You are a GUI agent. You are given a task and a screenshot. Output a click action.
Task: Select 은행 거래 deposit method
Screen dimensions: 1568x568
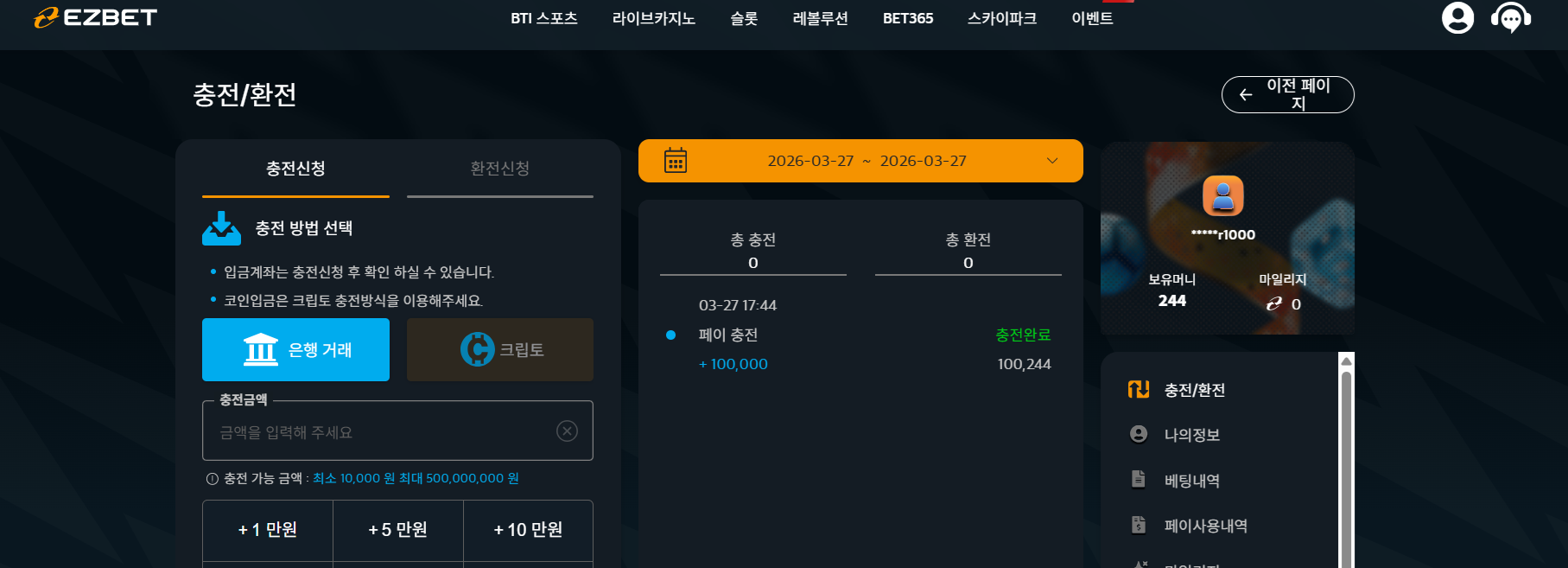tap(295, 349)
